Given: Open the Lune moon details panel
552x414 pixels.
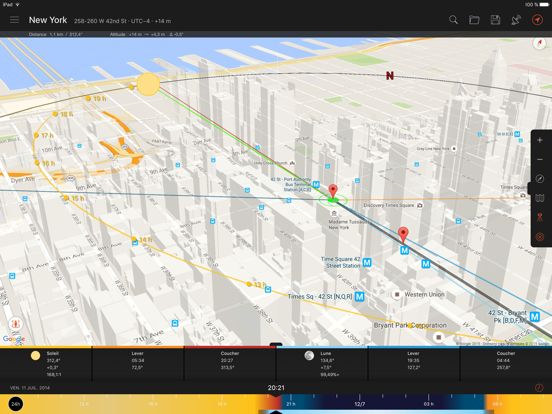Looking at the screenshot, I should (322, 364).
